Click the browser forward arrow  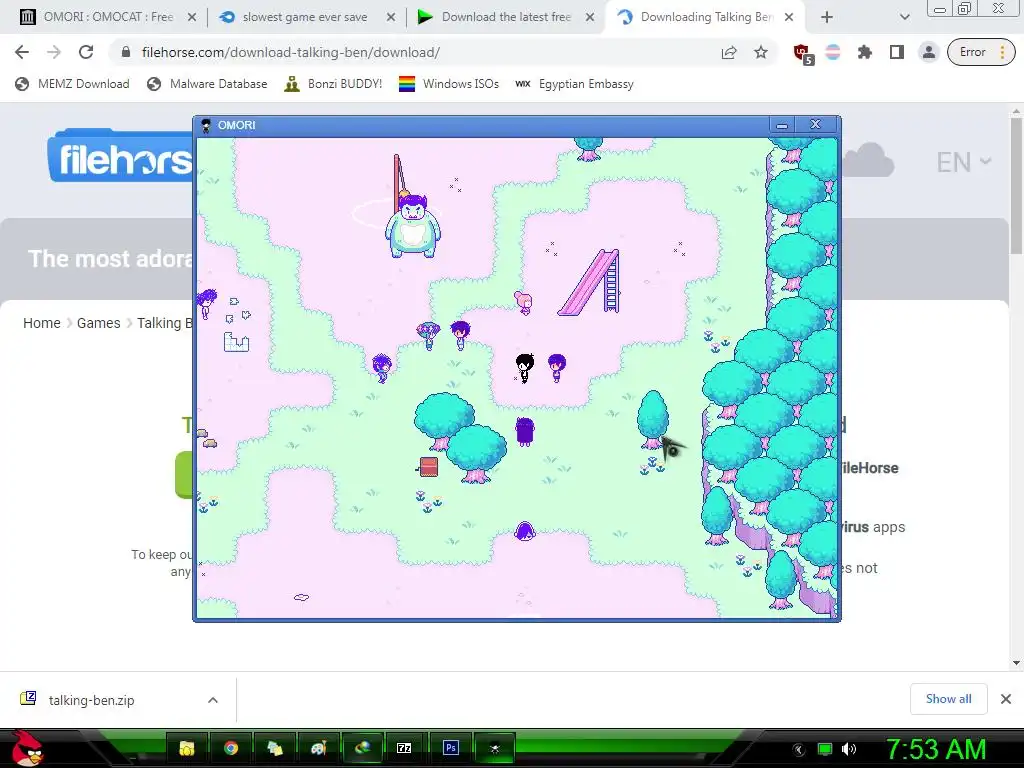tap(54, 52)
